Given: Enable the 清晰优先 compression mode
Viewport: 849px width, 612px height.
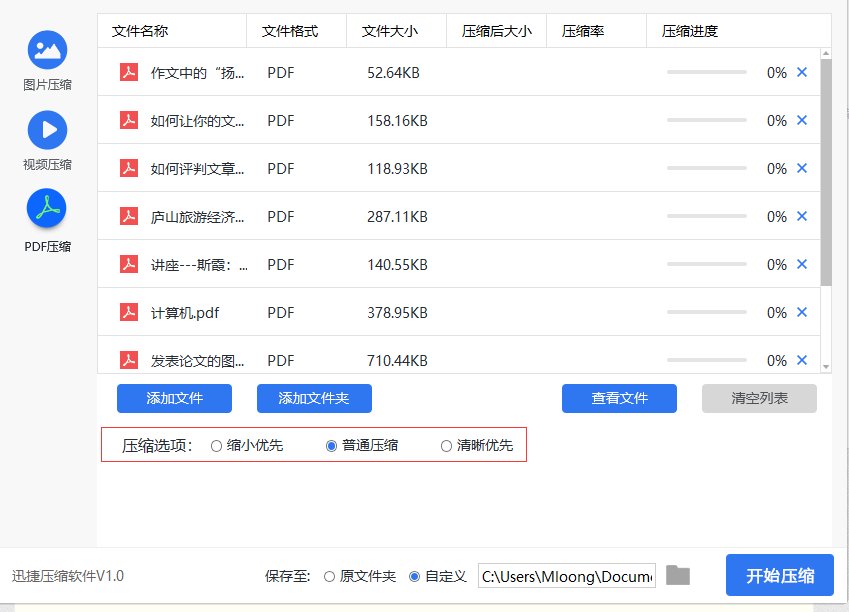Looking at the screenshot, I should (x=446, y=446).
